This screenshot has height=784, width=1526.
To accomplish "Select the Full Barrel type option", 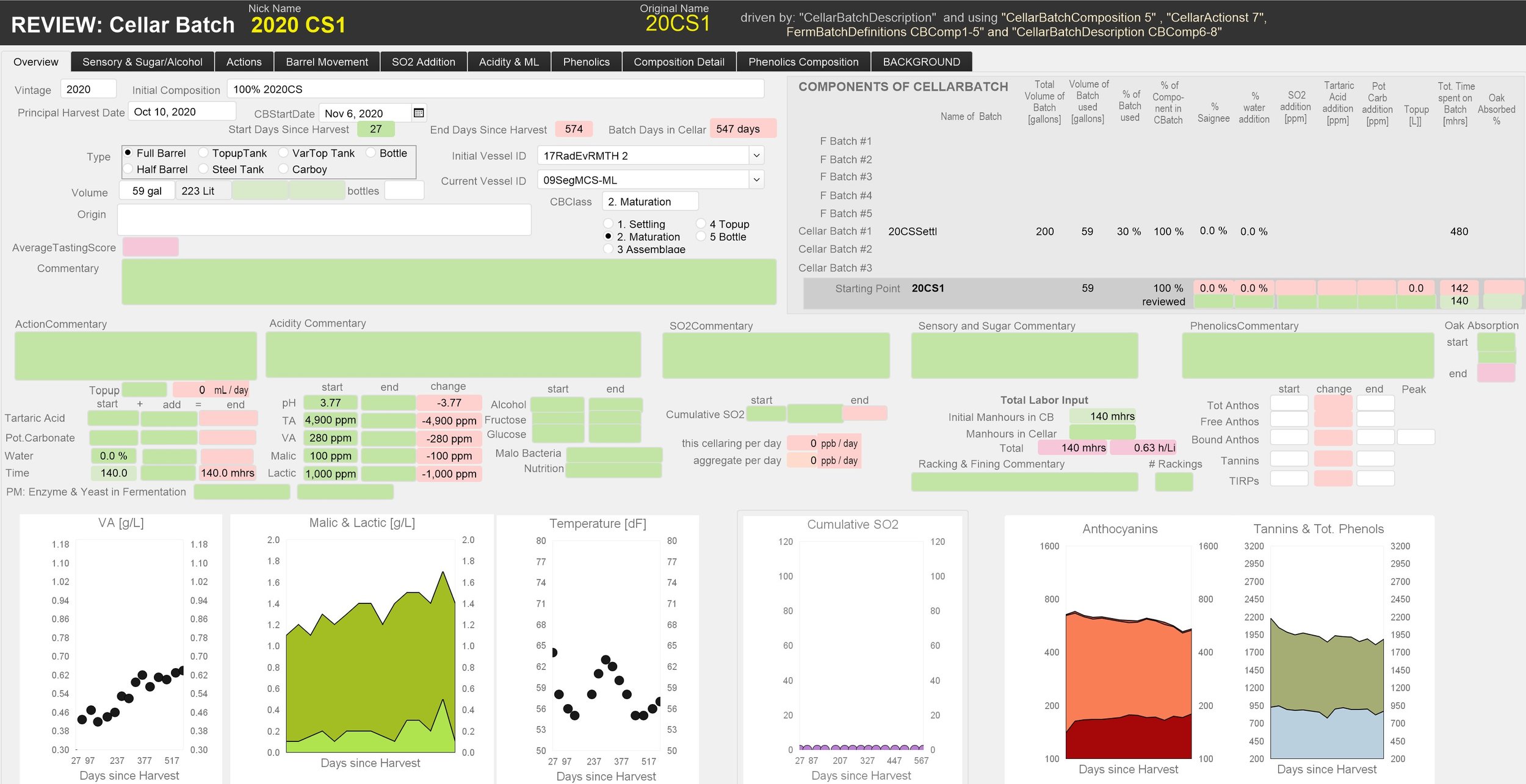I will 128,153.
